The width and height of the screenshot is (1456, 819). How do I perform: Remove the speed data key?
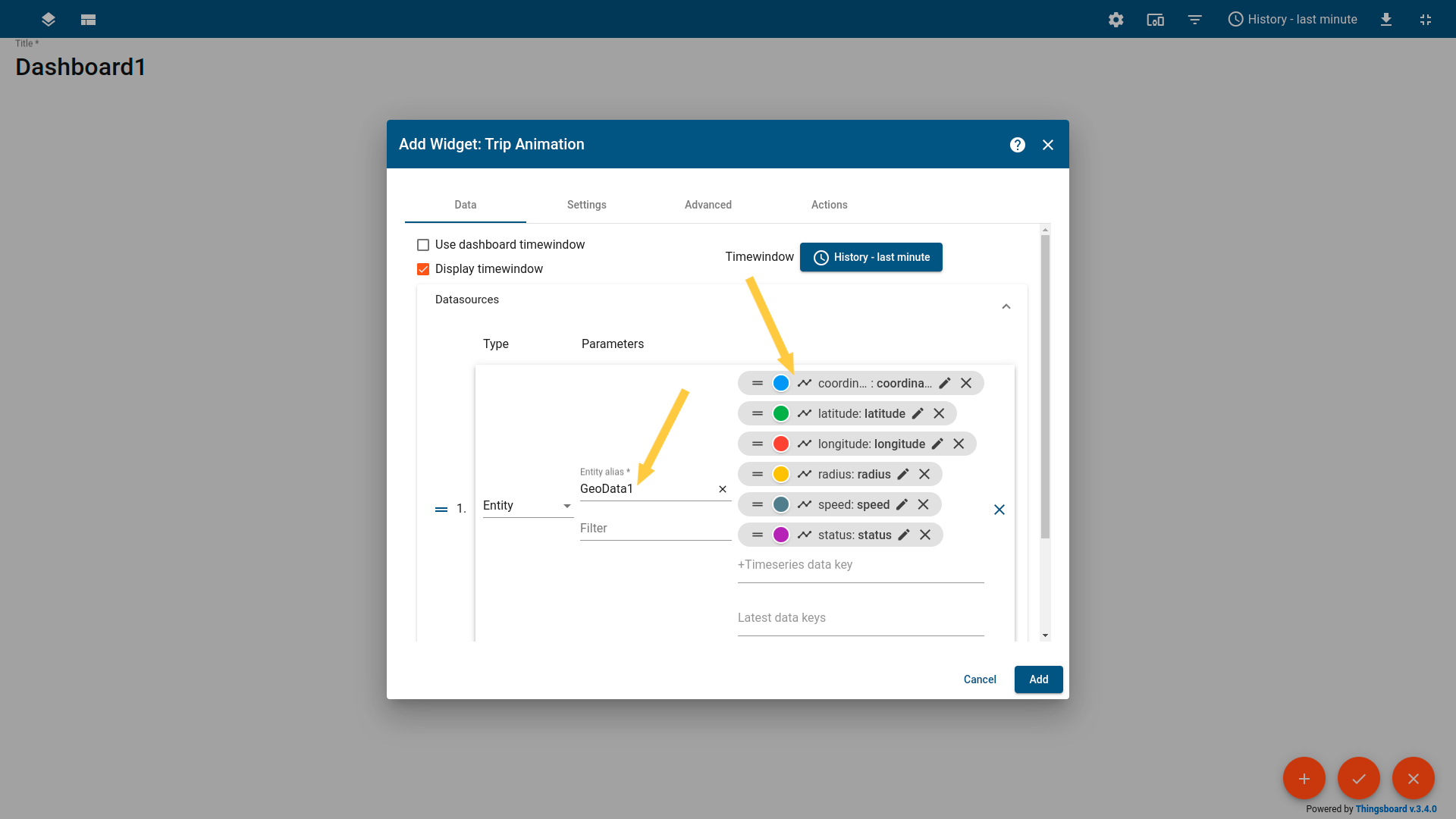pyautogui.click(x=923, y=504)
